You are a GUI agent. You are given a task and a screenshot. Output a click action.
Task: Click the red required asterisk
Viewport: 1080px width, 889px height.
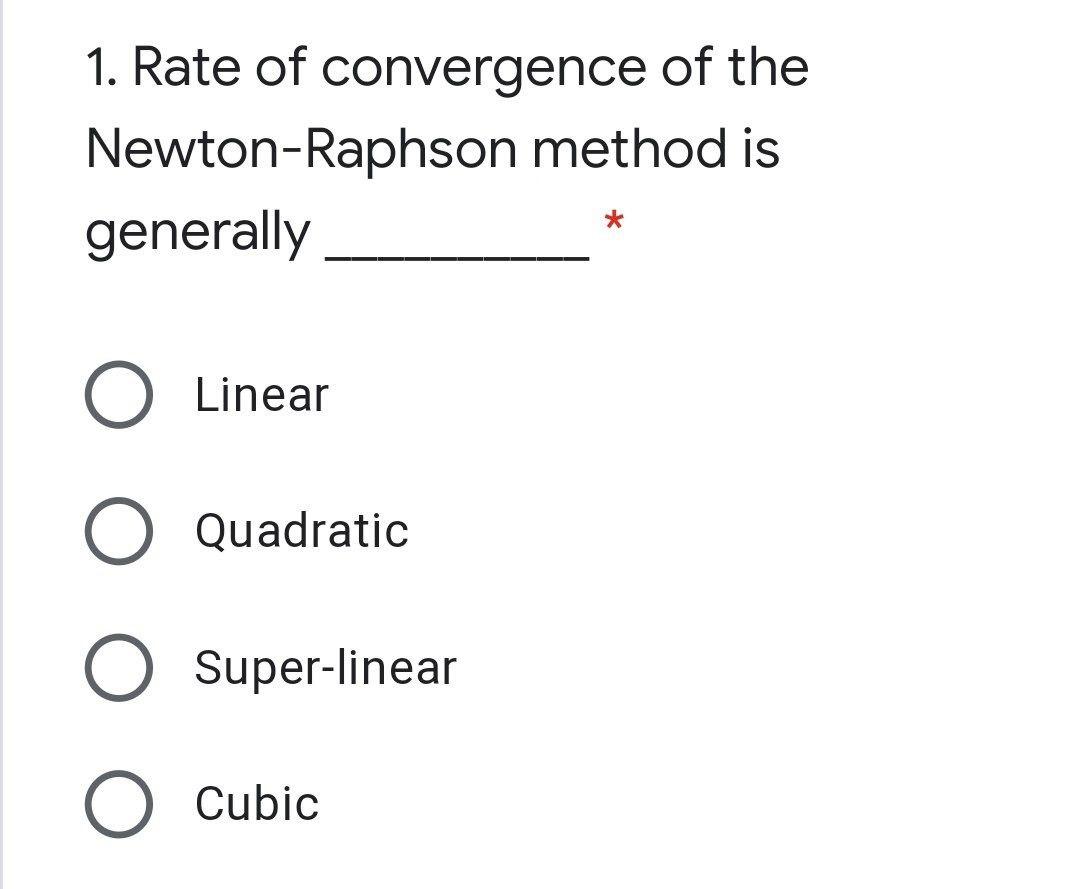(x=612, y=228)
